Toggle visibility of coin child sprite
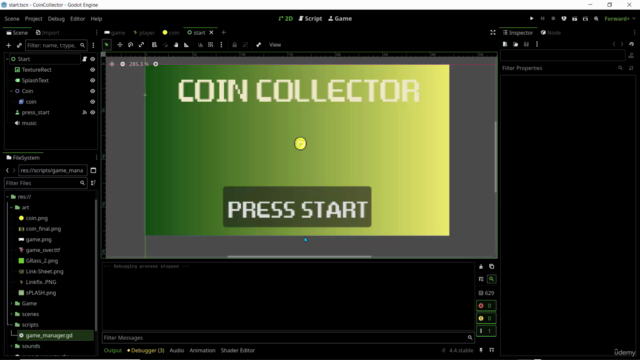 pos(93,102)
